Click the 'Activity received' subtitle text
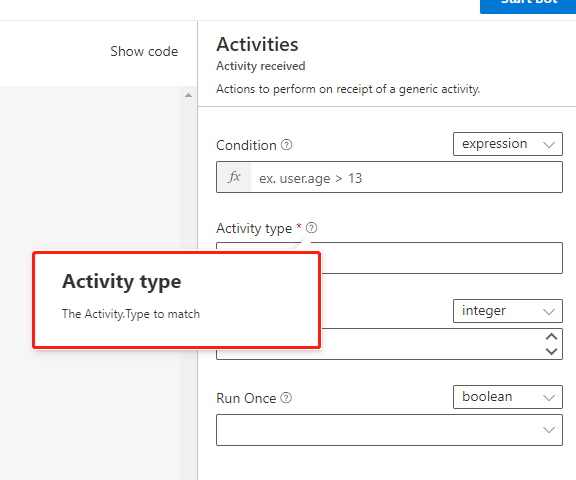576x480 pixels. [261, 66]
